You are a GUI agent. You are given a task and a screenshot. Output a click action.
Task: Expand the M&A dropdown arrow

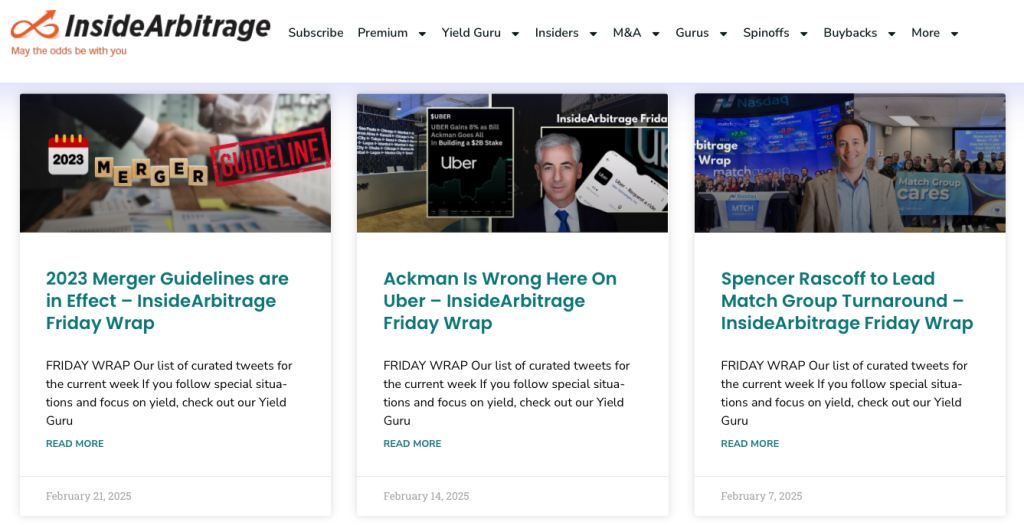656,34
